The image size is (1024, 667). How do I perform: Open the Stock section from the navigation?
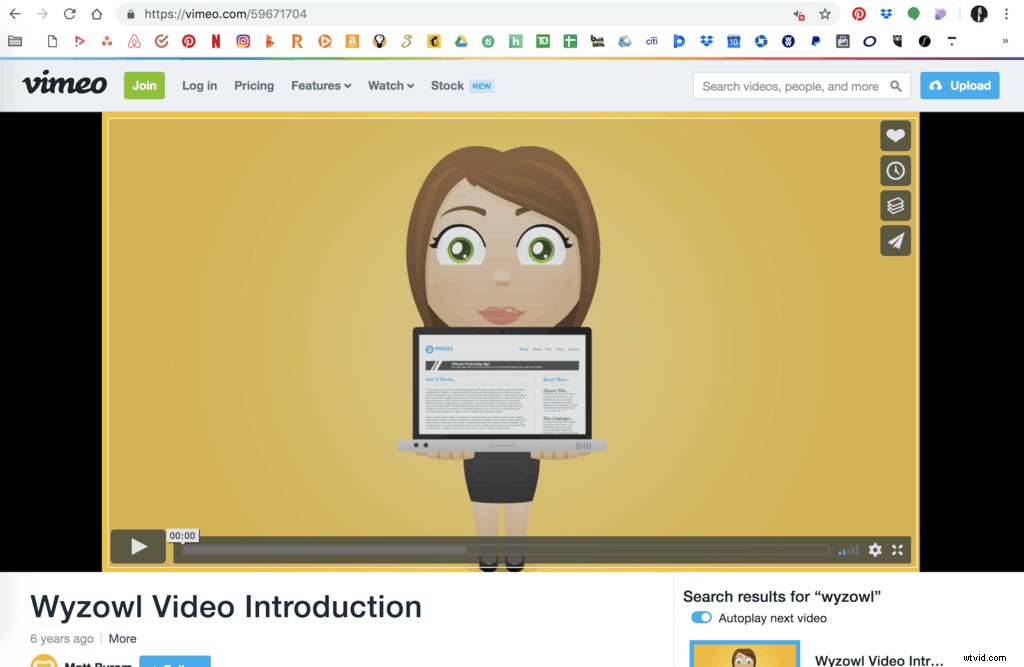point(446,86)
